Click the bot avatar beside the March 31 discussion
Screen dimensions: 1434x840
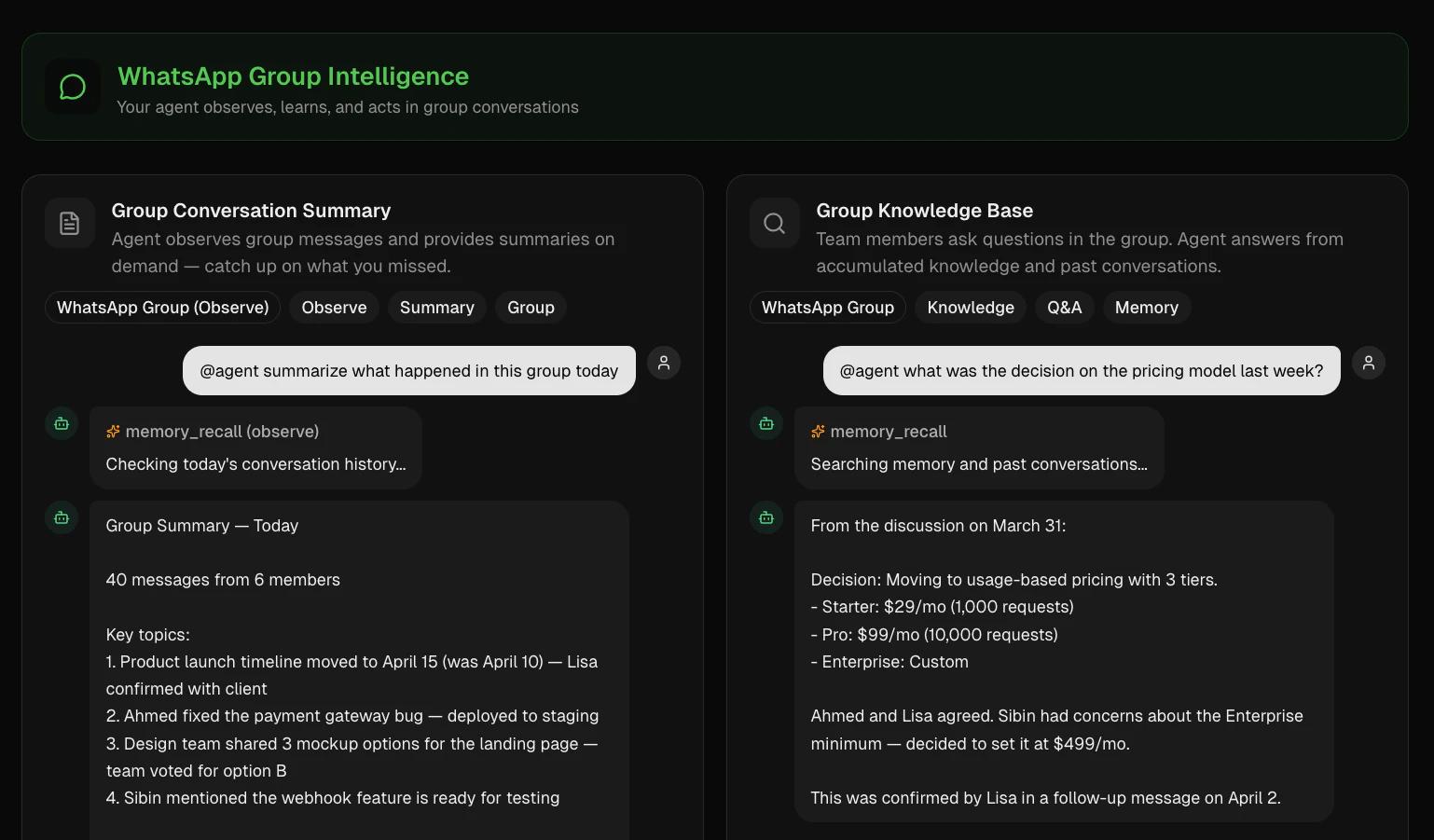[x=765, y=517]
